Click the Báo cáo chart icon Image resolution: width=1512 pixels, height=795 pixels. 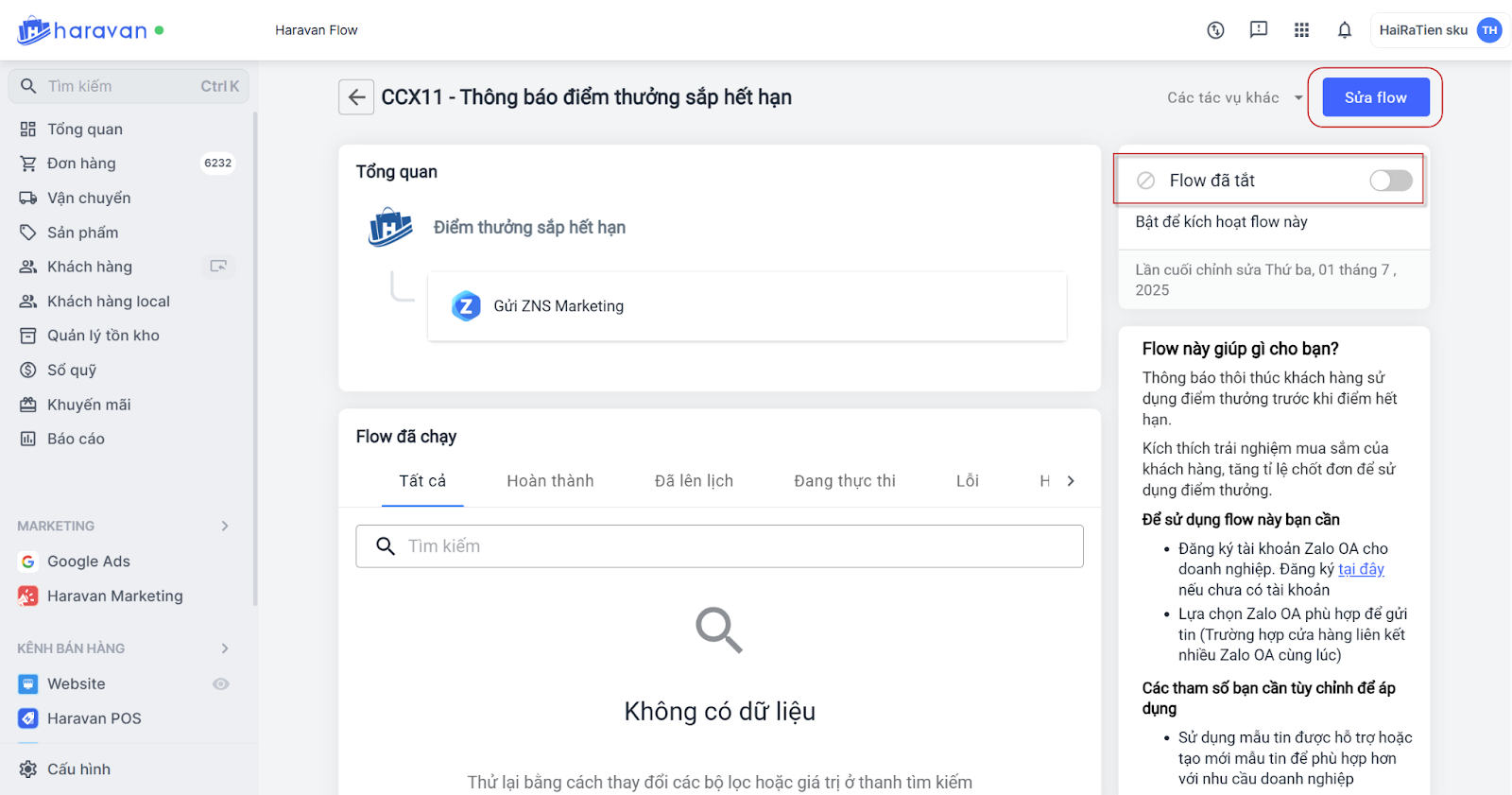tap(28, 439)
